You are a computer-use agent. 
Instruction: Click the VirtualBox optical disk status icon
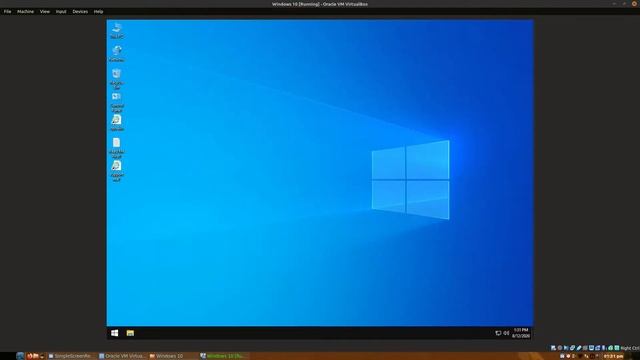[560, 348]
